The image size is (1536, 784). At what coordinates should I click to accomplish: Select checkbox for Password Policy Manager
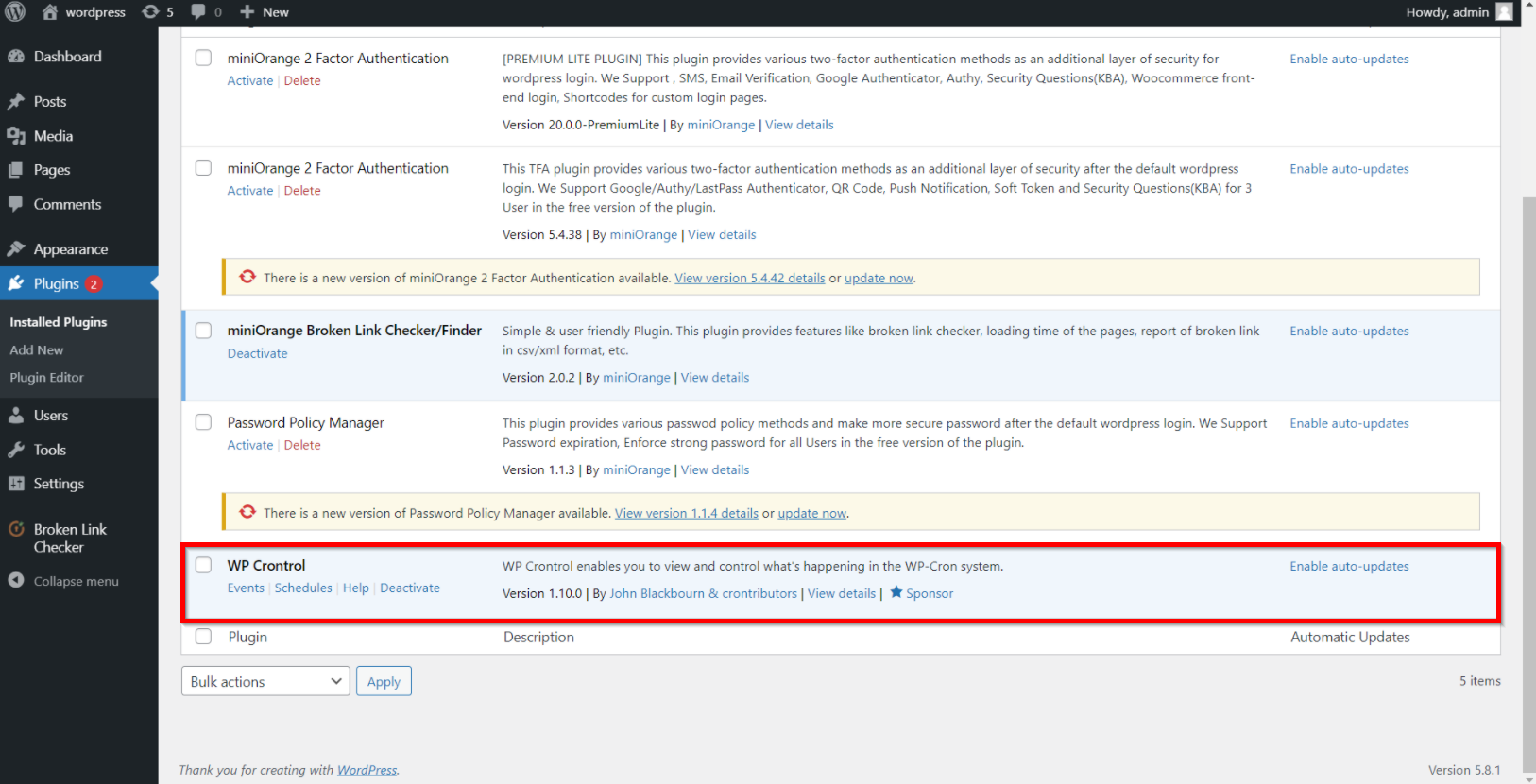(203, 422)
